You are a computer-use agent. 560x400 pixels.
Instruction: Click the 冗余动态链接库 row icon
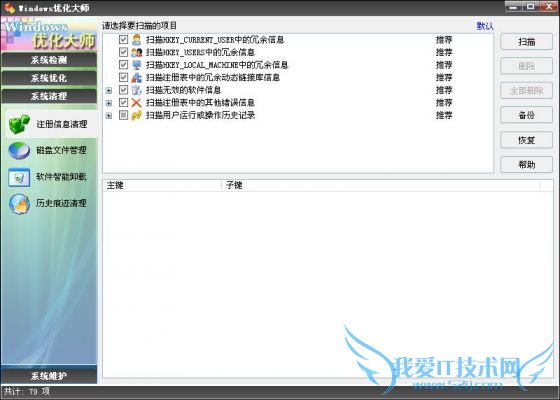pos(136,78)
